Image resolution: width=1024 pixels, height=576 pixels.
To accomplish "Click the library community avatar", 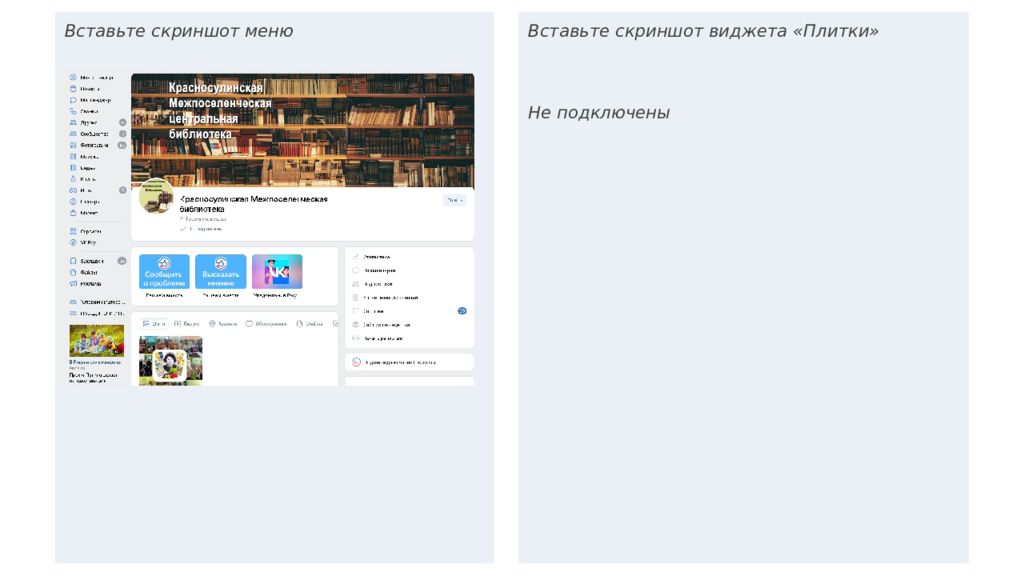I will (x=157, y=196).
